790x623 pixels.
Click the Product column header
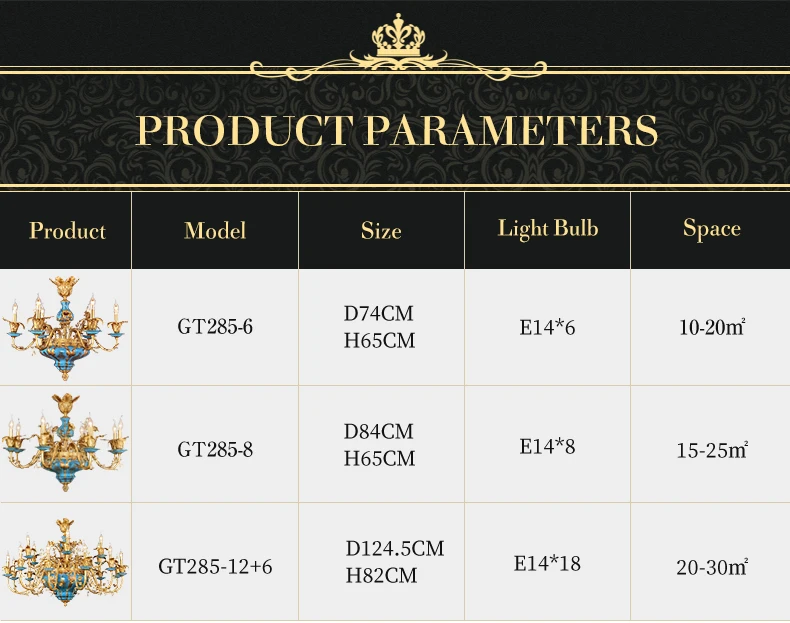pyautogui.click(x=67, y=231)
